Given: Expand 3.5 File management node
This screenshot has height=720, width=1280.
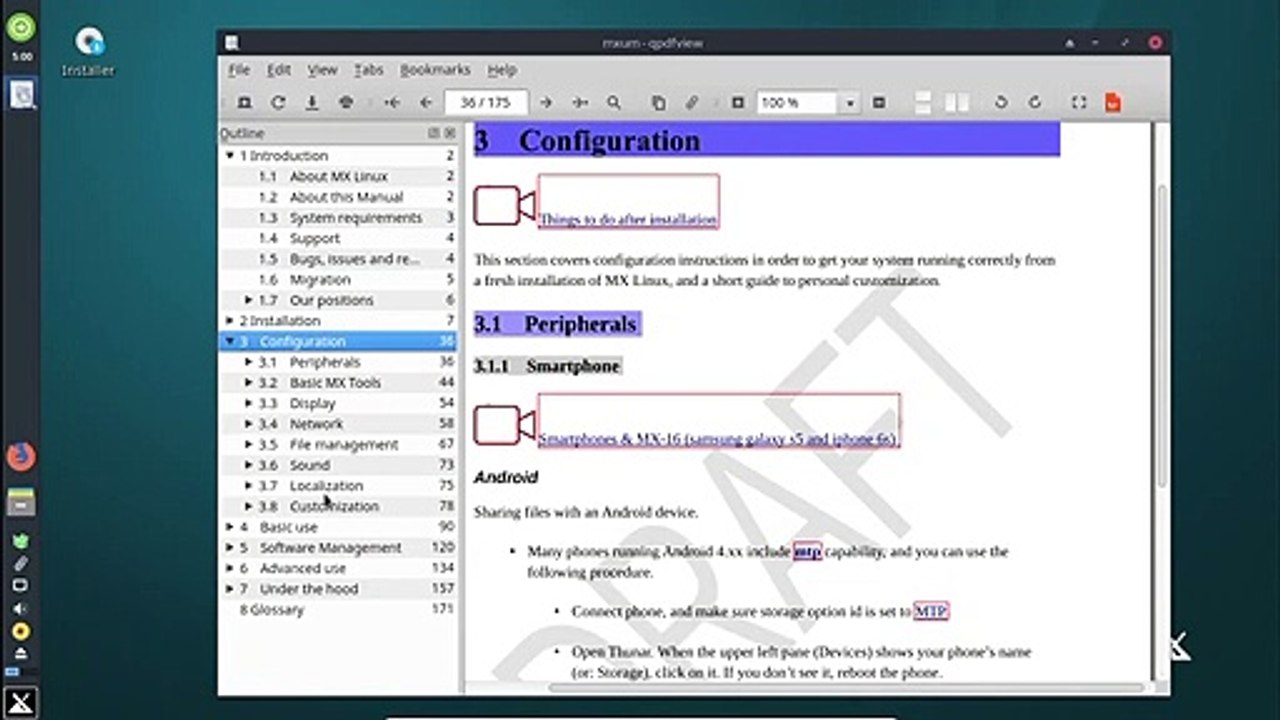Looking at the screenshot, I should tap(249, 444).
